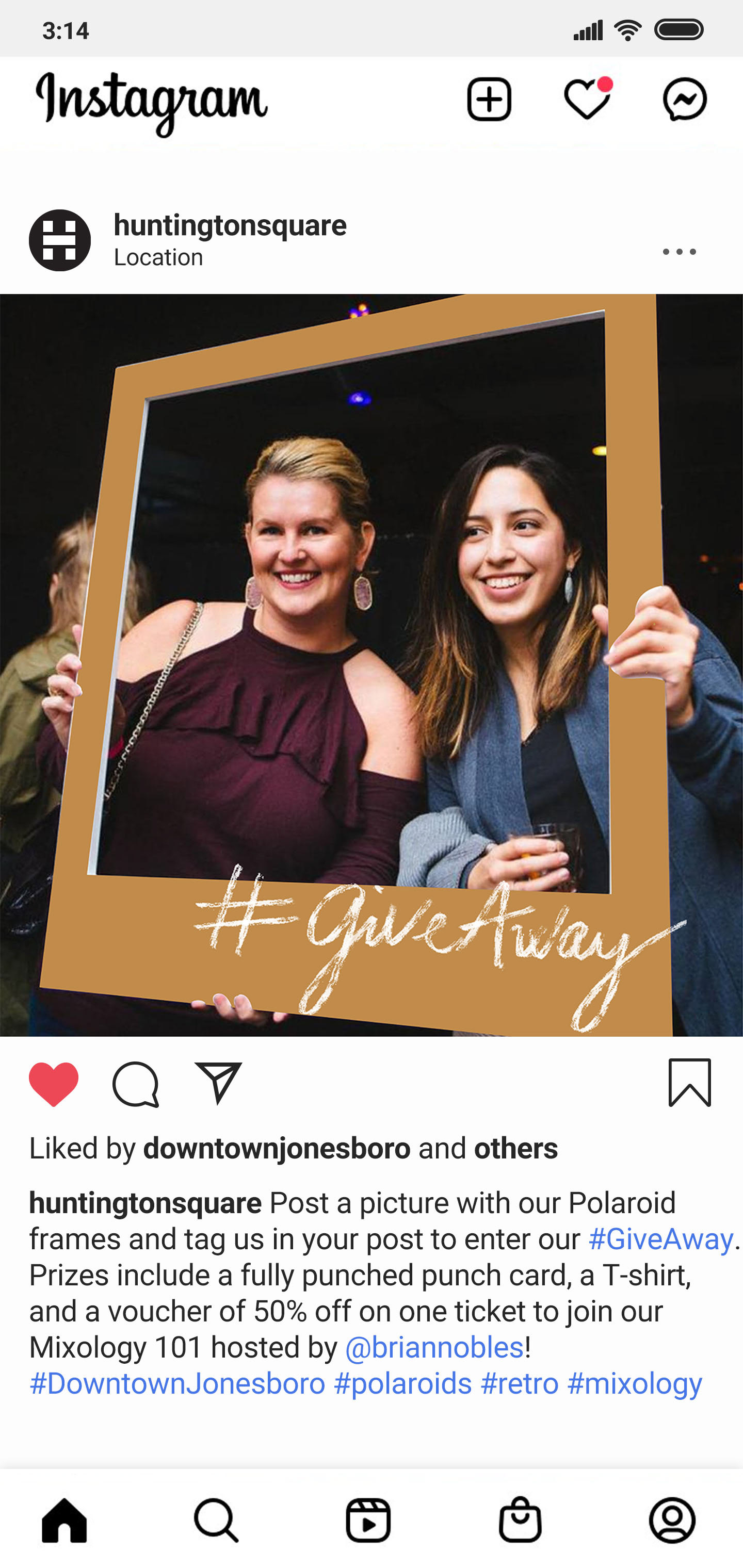Open the #DowntownJonesboro hashtag
This screenshot has height=1568, width=743.
(177, 1383)
